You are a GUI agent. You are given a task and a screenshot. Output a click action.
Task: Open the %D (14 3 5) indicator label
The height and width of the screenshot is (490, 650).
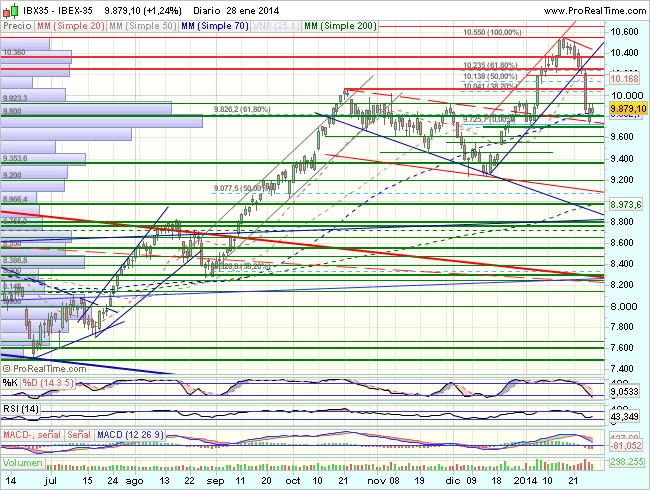pyautogui.click(x=48, y=383)
